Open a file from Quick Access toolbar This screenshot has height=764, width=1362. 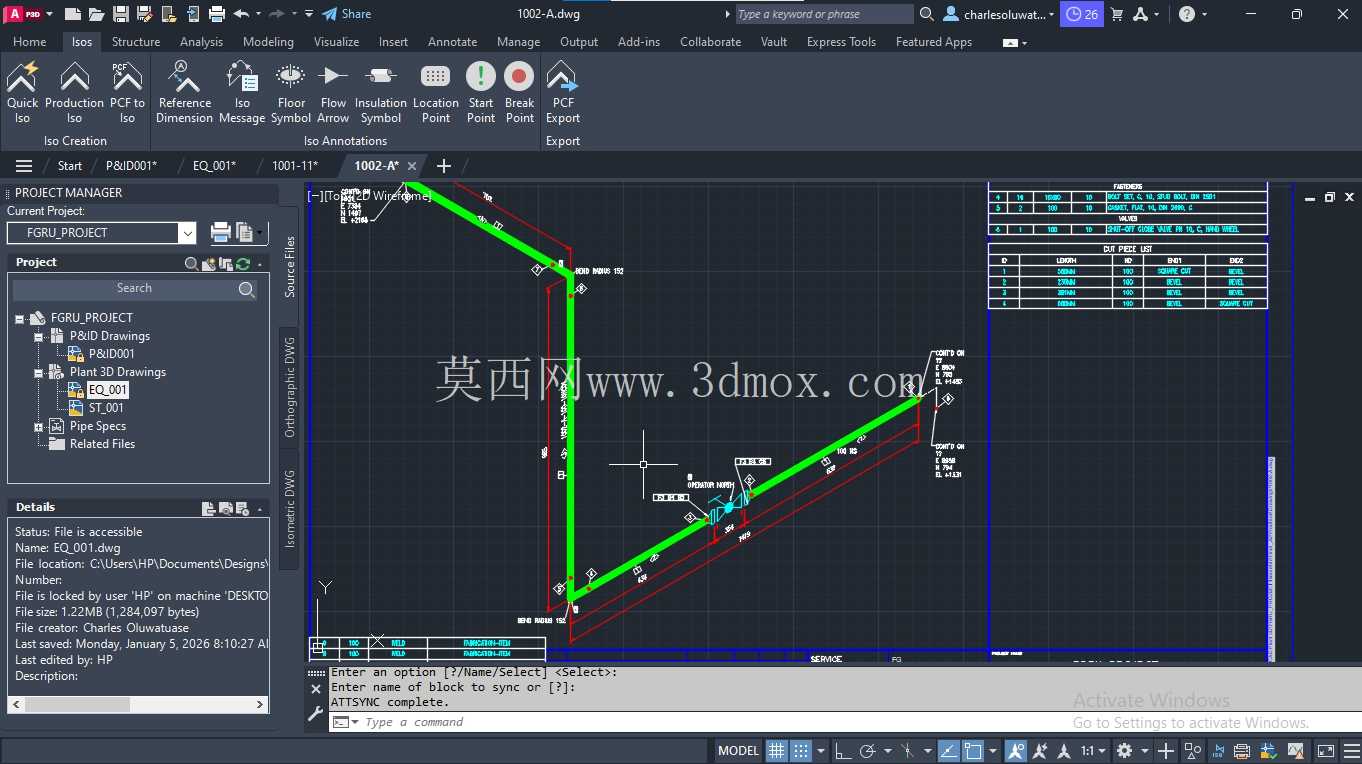[x=96, y=14]
